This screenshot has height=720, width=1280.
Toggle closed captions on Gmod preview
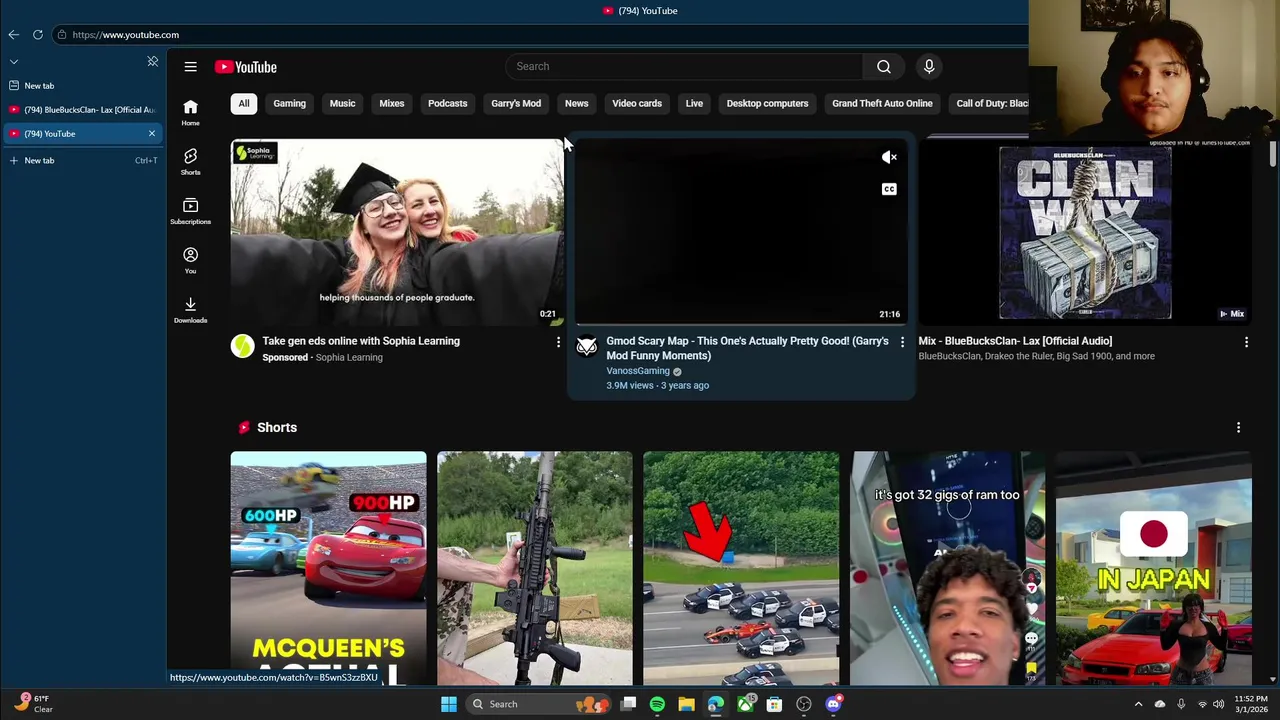click(889, 189)
